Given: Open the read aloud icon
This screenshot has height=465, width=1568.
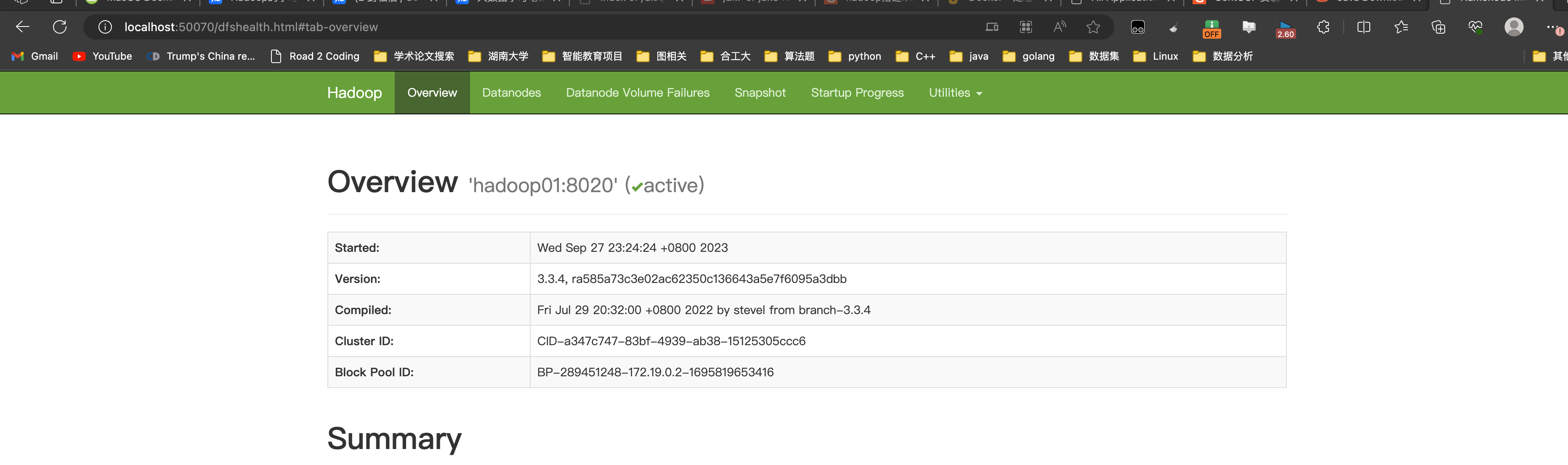Looking at the screenshot, I should tap(1060, 27).
